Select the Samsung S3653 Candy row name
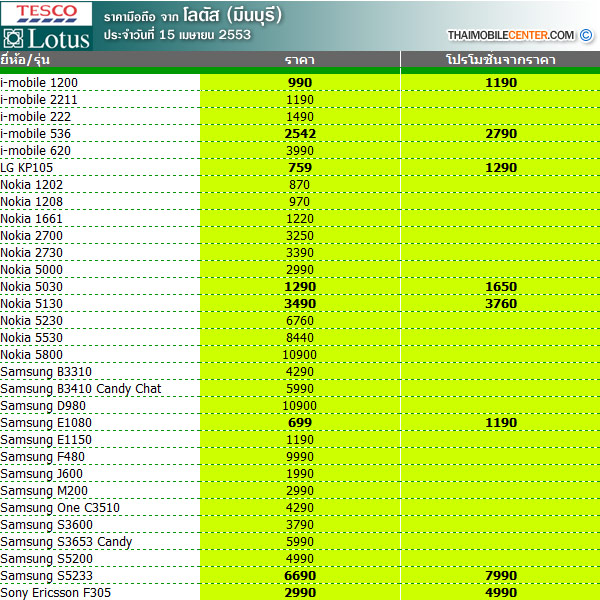This screenshot has width=600, height=600. pos(67,542)
